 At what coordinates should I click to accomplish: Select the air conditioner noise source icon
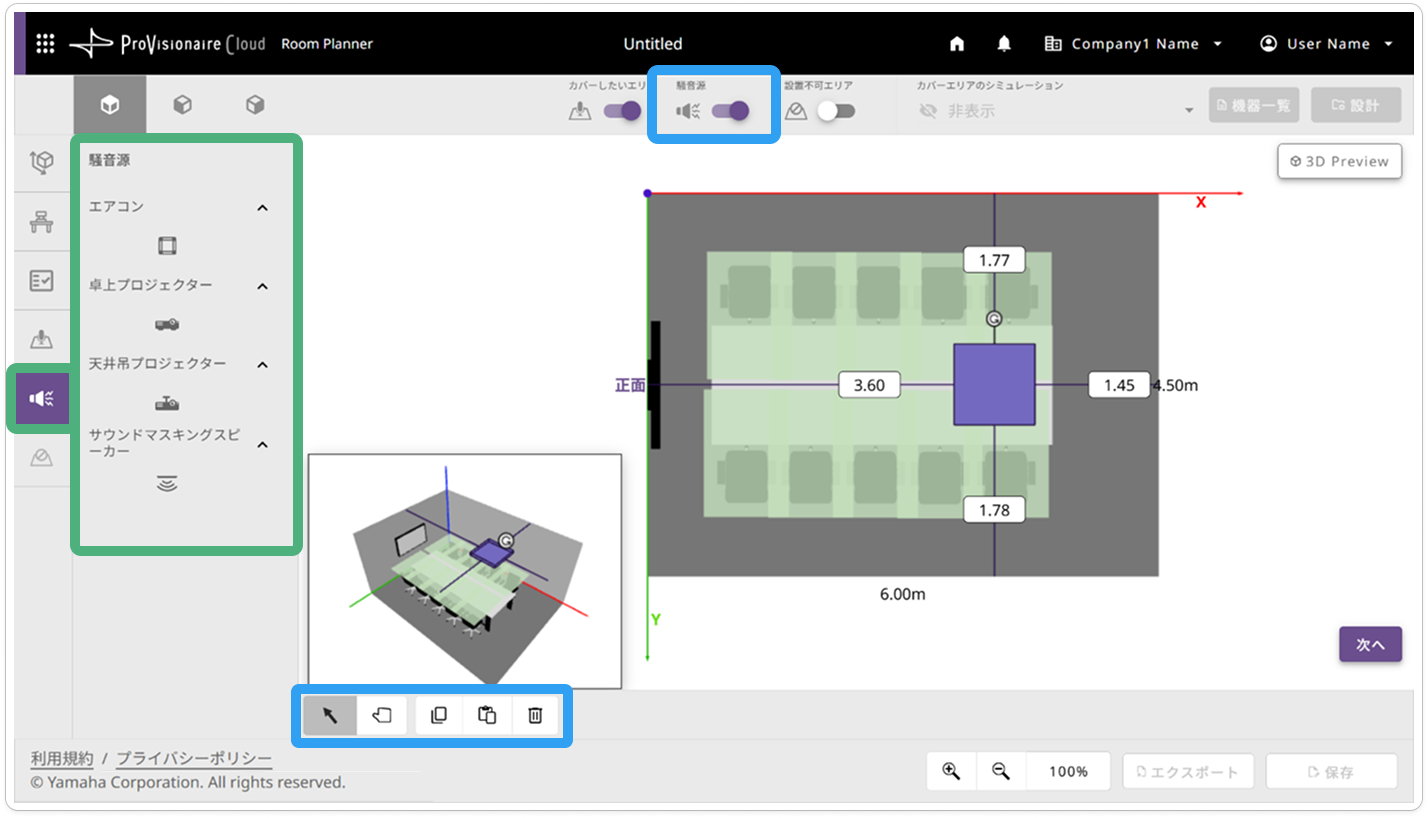point(167,245)
